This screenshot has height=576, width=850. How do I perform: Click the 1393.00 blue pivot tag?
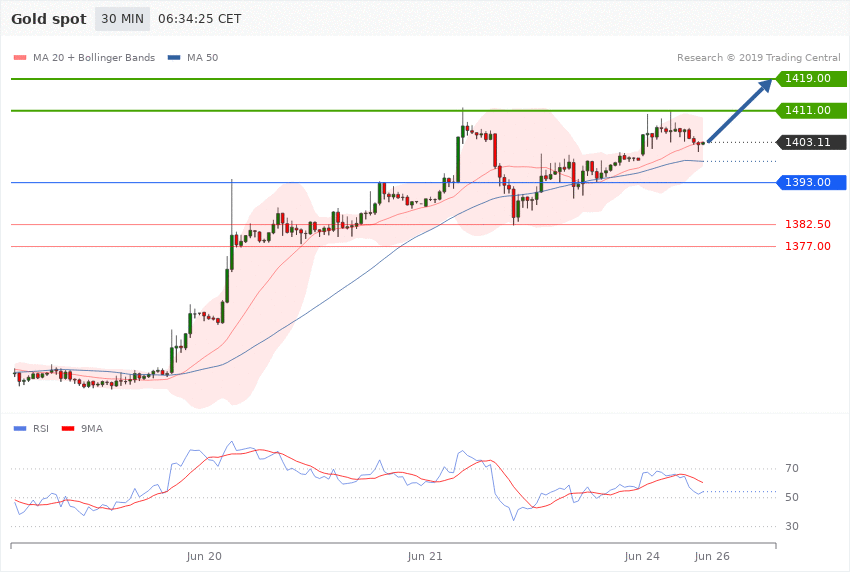point(811,183)
